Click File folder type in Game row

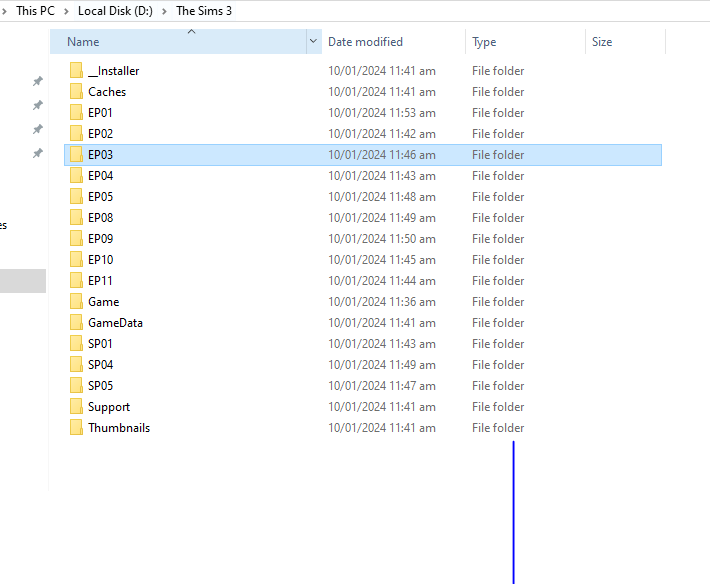tap(498, 302)
